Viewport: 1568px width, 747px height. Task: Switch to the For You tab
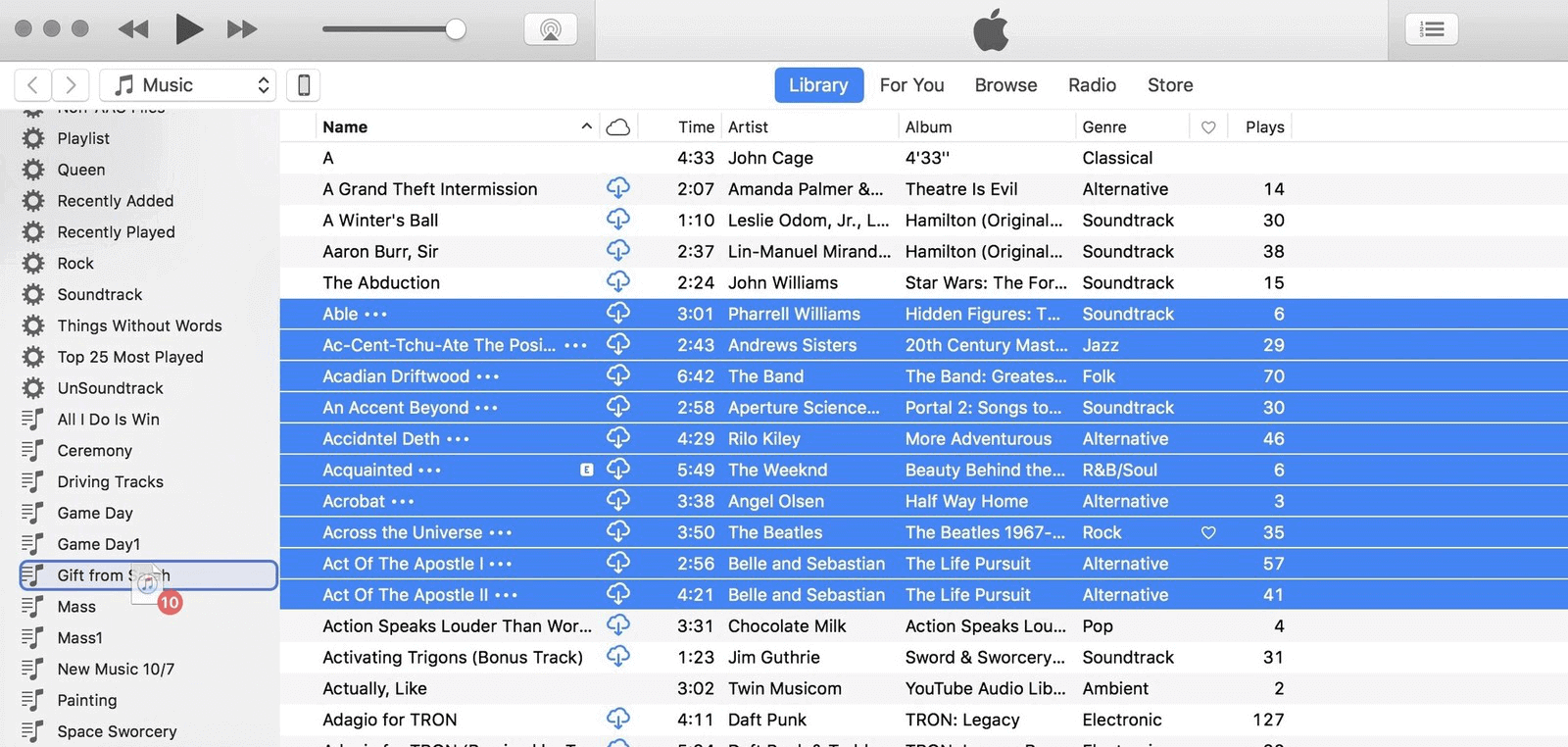click(x=911, y=85)
